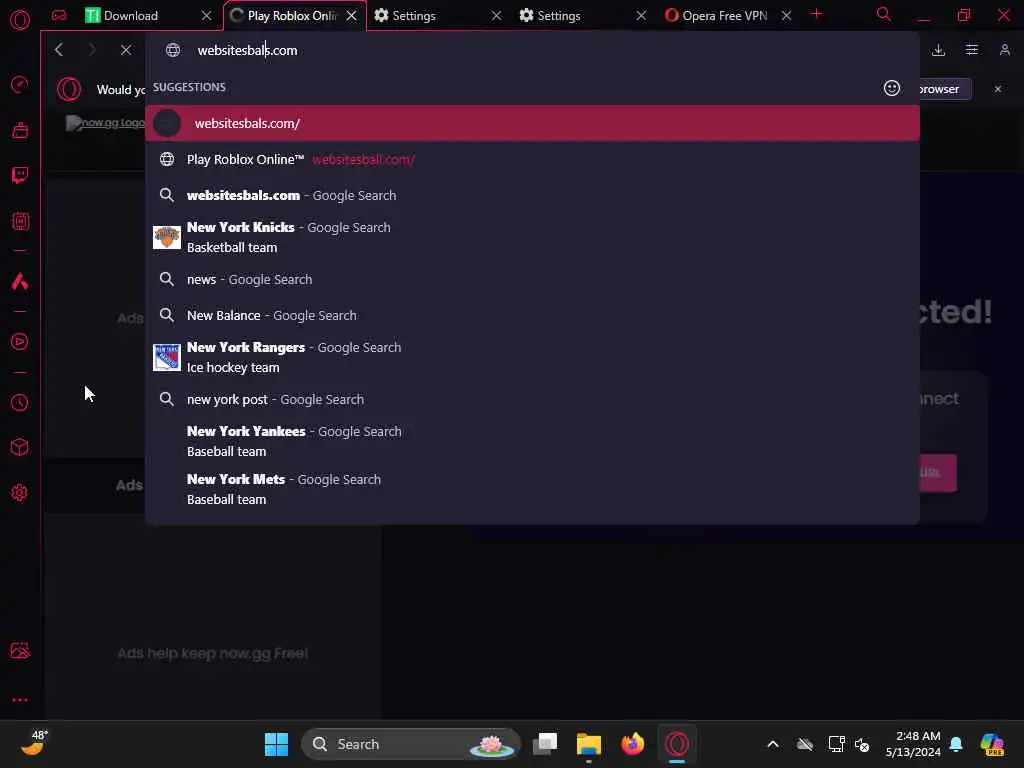Viewport: 1024px width, 768px height.
Task: Stop loading the current page
Action: [x=126, y=50]
